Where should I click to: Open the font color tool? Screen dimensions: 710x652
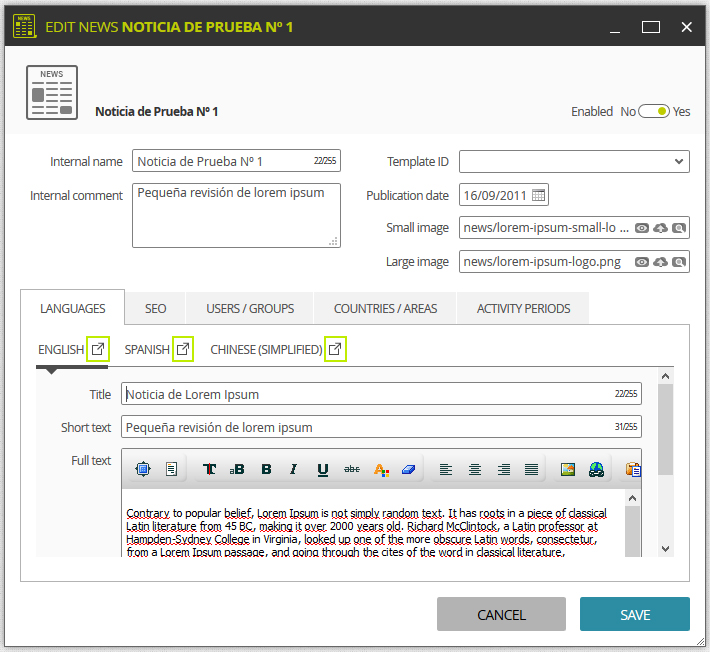point(381,470)
